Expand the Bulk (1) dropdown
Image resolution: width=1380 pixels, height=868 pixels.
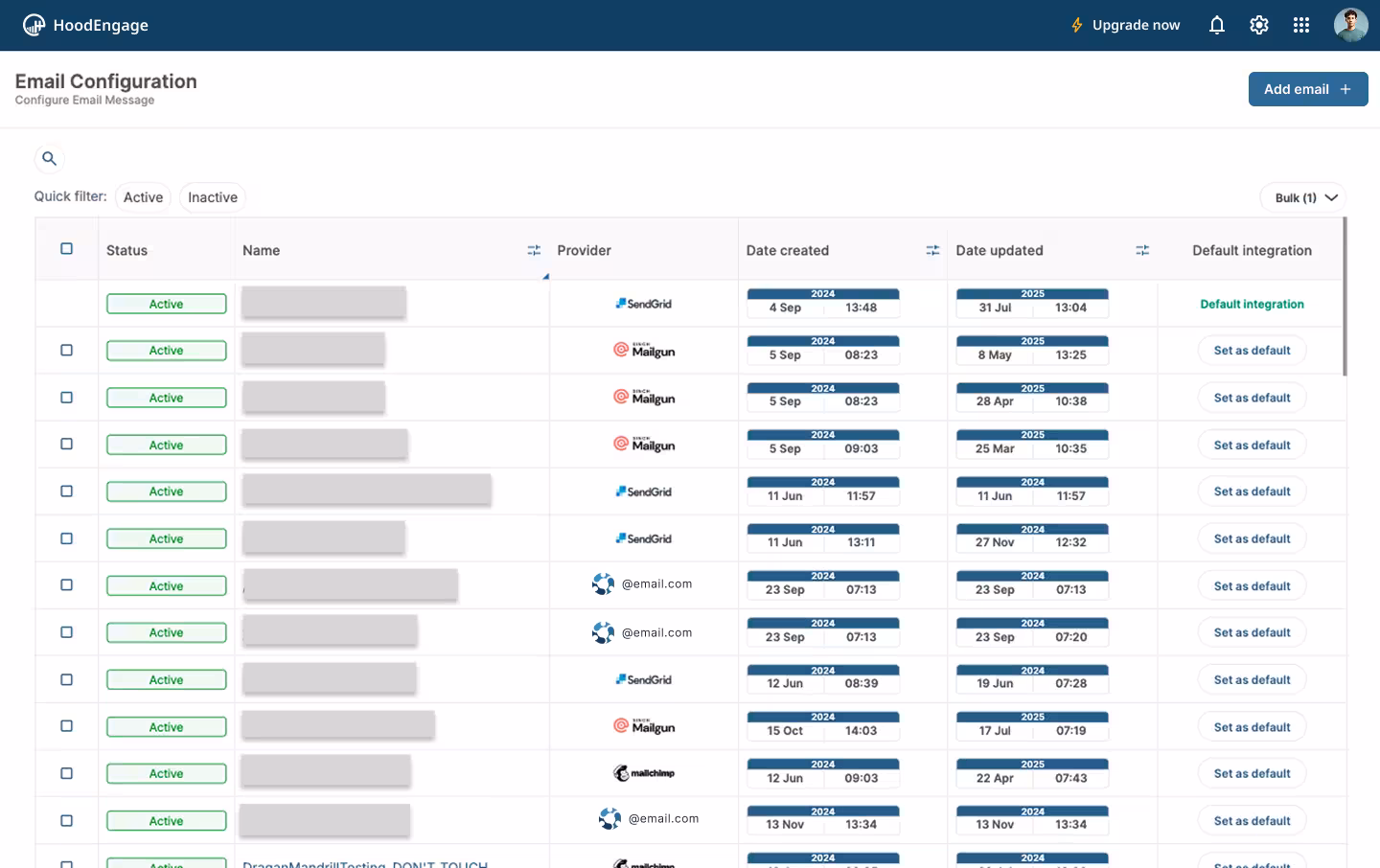[1302, 197]
